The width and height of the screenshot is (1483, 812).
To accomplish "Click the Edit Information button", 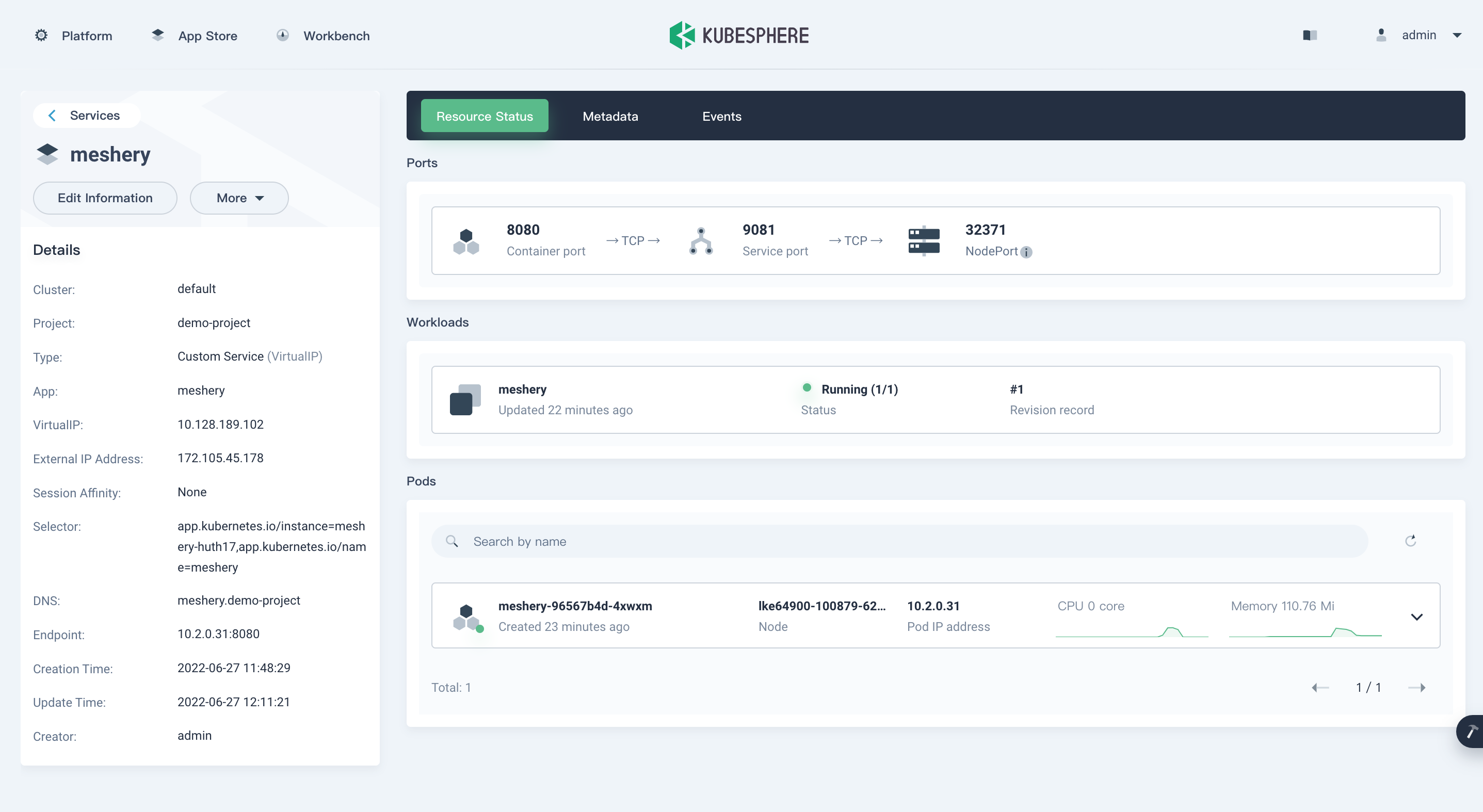I will [105, 198].
